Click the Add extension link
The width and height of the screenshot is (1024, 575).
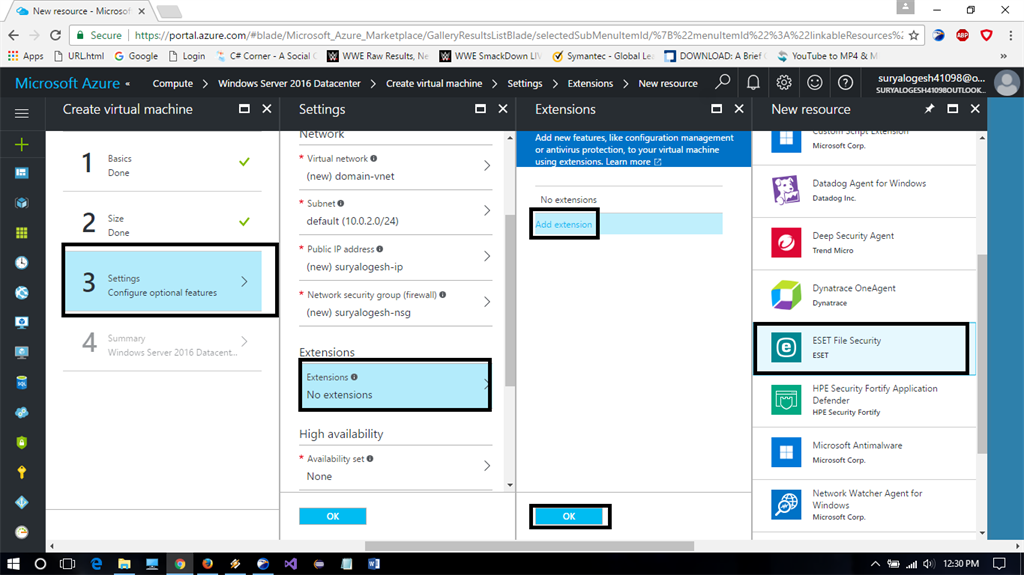(564, 224)
